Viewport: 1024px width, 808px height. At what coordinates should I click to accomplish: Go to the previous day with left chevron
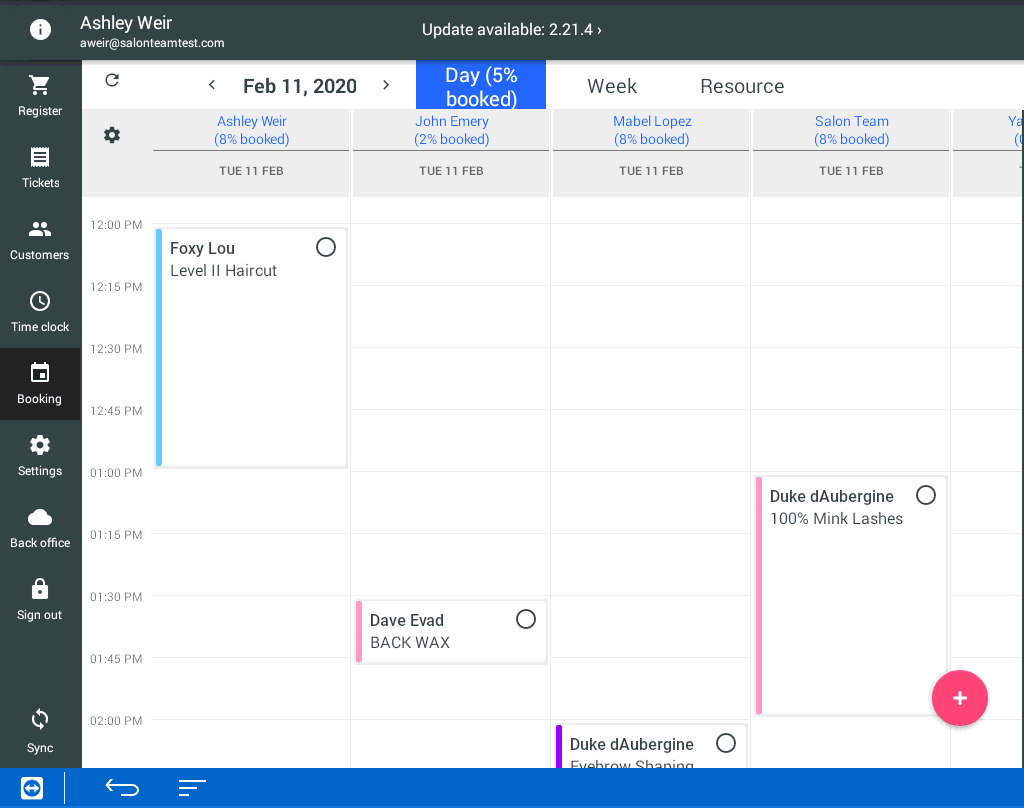(212, 86)
